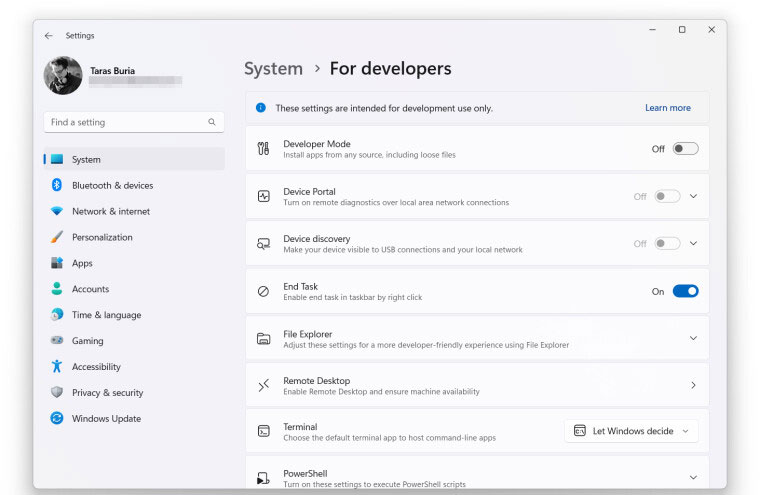This screenshot has width=760, height=495.
Task: Click the Accessibility figure icon
Action: 57,366
